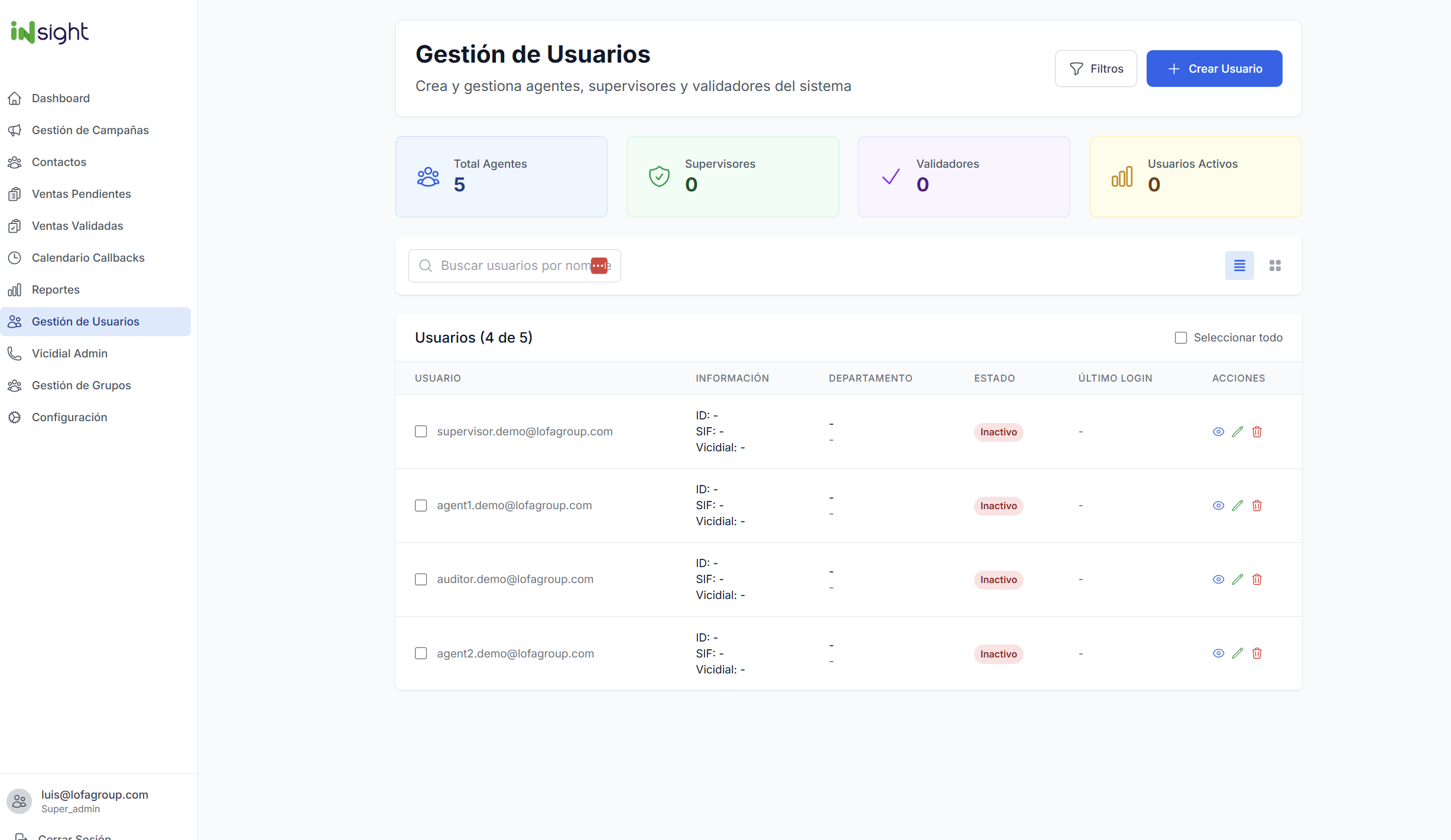The height and width of the screenshot is (840, 1451).
Task: Click Cerrar Sesión at the bottom
Action: pos(74,835)
